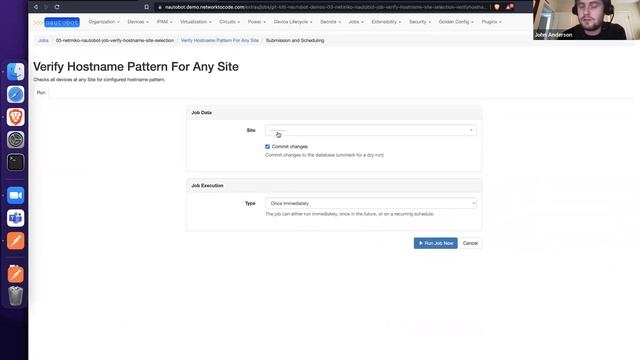Open Brave Shields lion icon
The width and height of the screenshot is (640, 360).
(497, 7)
